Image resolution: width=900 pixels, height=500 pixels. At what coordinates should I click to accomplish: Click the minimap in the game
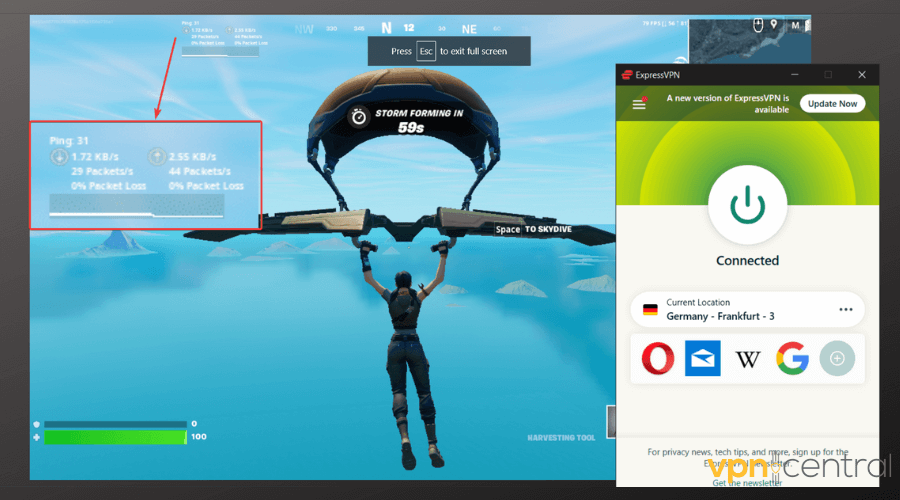click(x=749, y=41)
